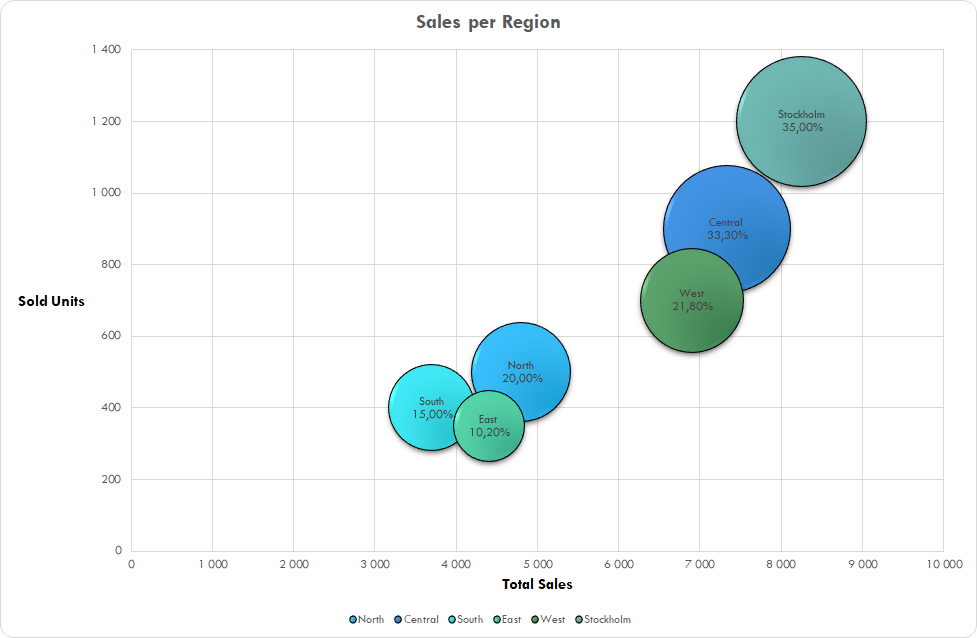Select the North legend marker icon
The height and width of the screenshot is (638, 977).
click(x=353, y=619)
